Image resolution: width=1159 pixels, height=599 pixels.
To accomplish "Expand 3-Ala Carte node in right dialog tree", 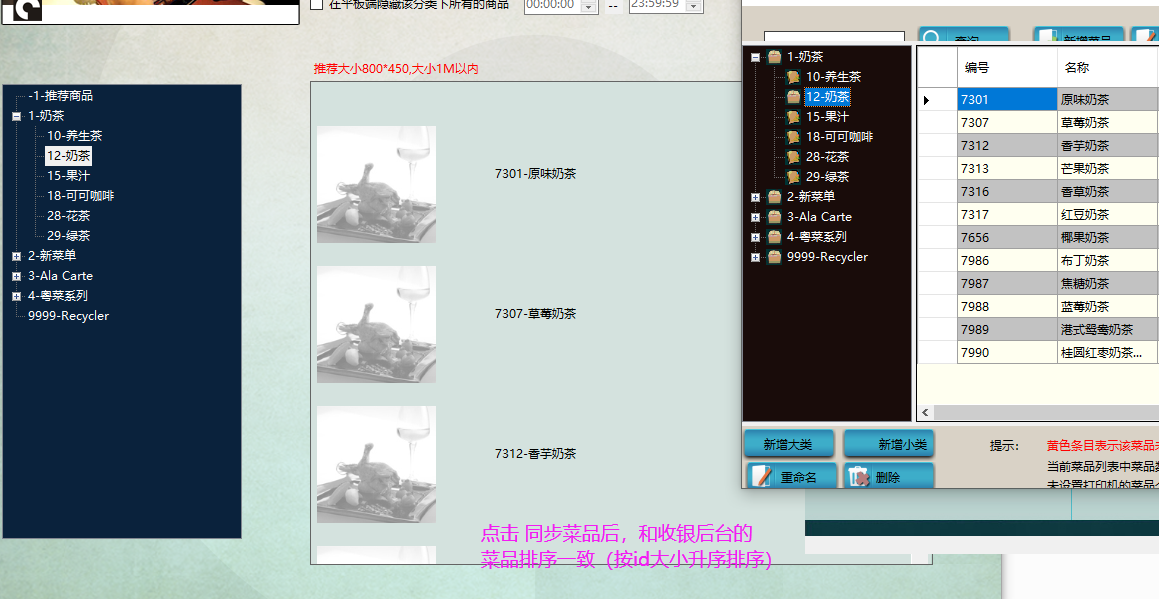I will click(x=755, y=217).
